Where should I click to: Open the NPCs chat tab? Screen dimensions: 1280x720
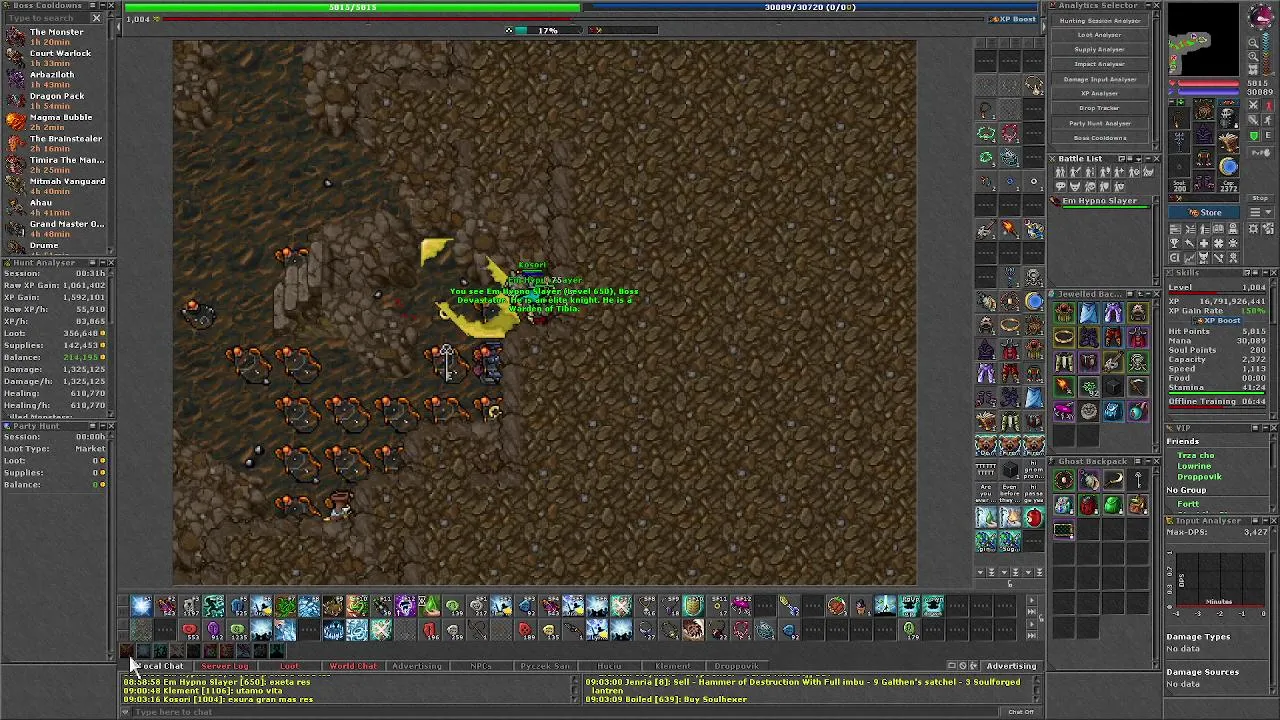481,666
